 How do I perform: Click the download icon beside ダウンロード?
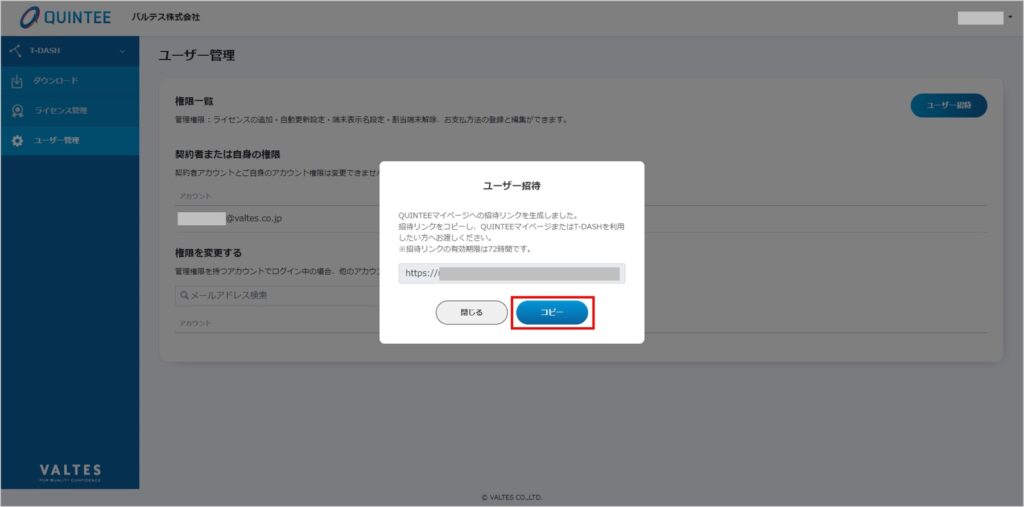(17, 80)
